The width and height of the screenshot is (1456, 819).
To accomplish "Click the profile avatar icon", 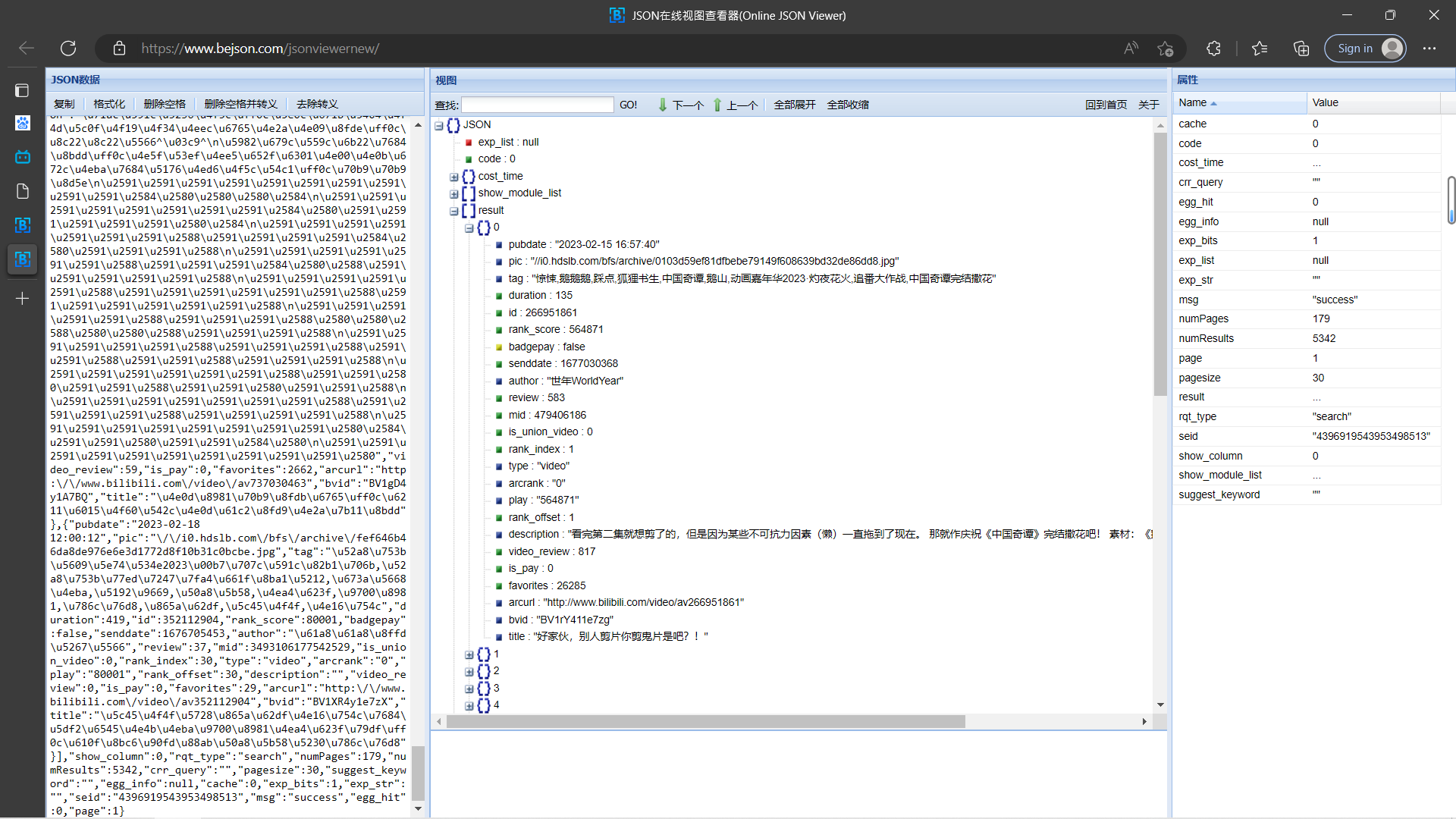I will coord(1392,49).
